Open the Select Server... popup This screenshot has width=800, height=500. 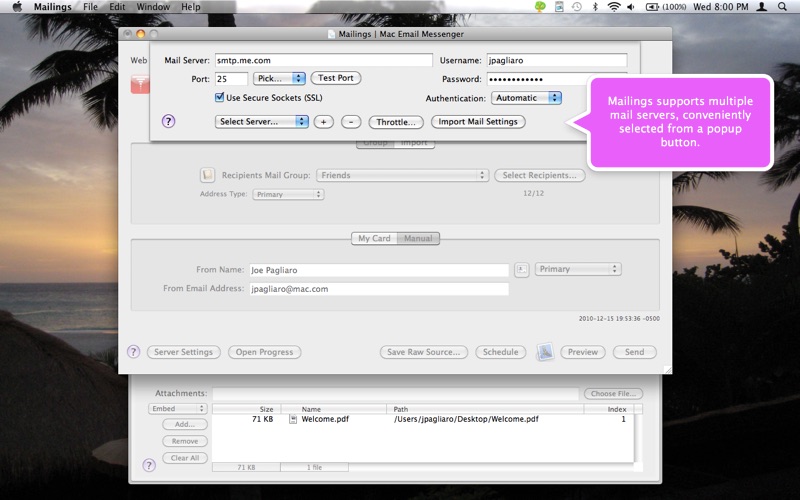[262, 121]
